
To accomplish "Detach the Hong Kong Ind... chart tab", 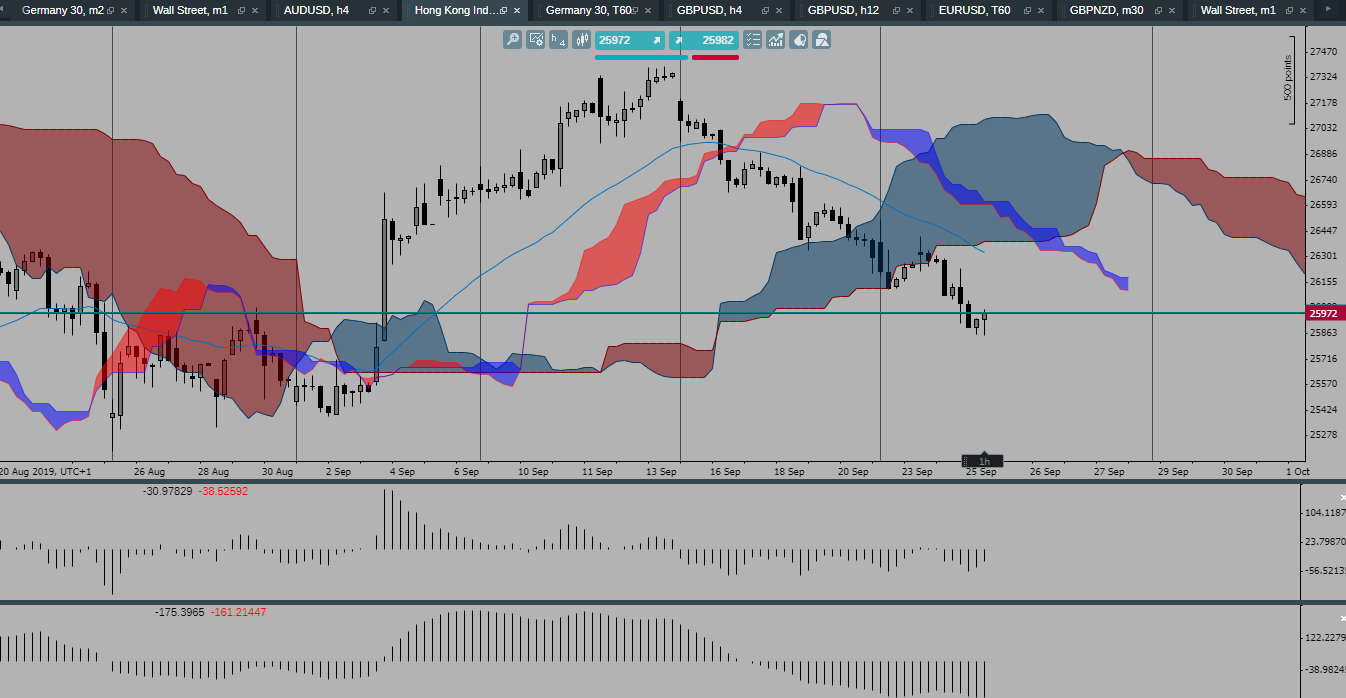I will point(504,10).
